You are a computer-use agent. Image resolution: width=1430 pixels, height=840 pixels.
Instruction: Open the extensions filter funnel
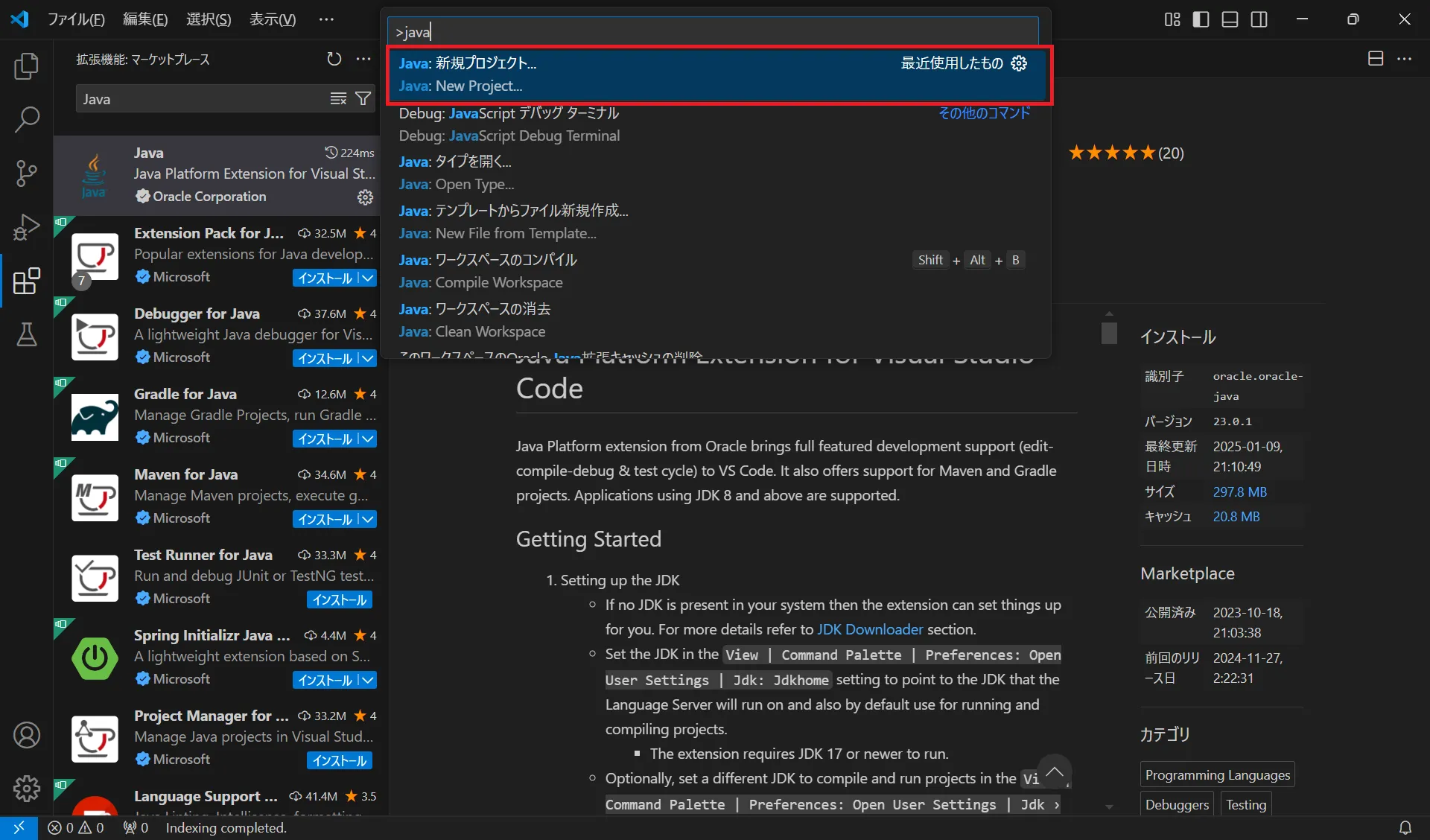(363, 99)
